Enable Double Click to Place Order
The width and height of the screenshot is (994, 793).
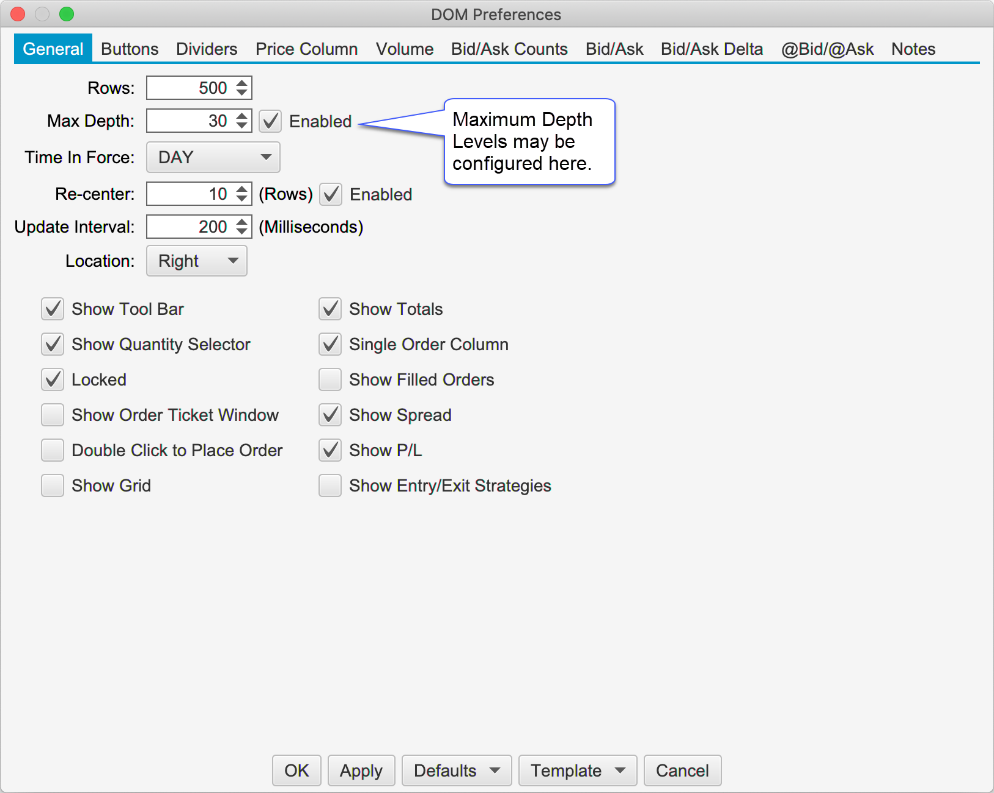(x=53, y=451)
